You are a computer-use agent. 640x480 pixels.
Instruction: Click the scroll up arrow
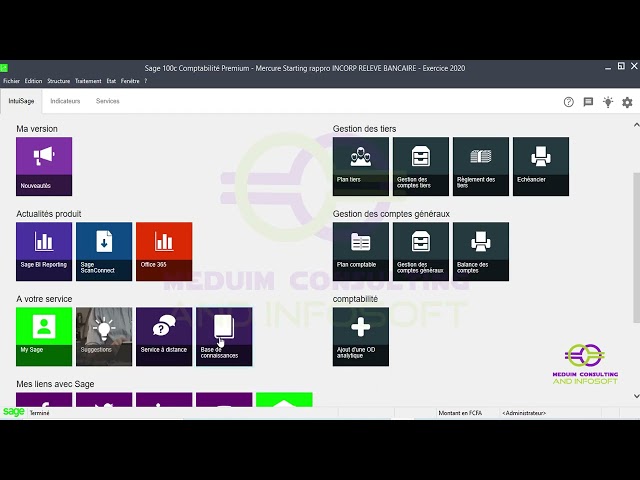(x=636, y=125)
